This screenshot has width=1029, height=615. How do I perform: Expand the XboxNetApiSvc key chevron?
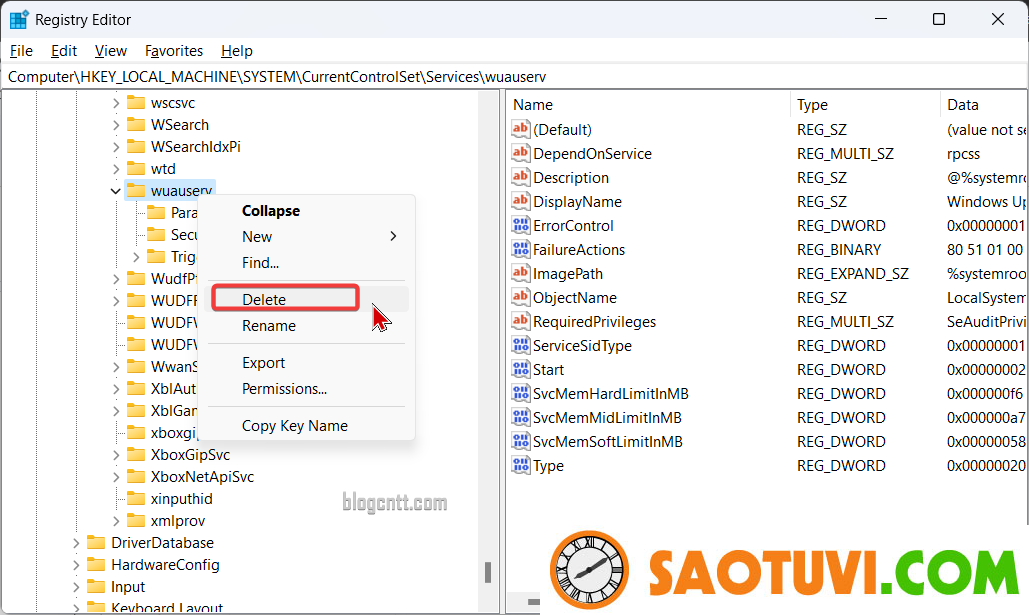[116, 477]
